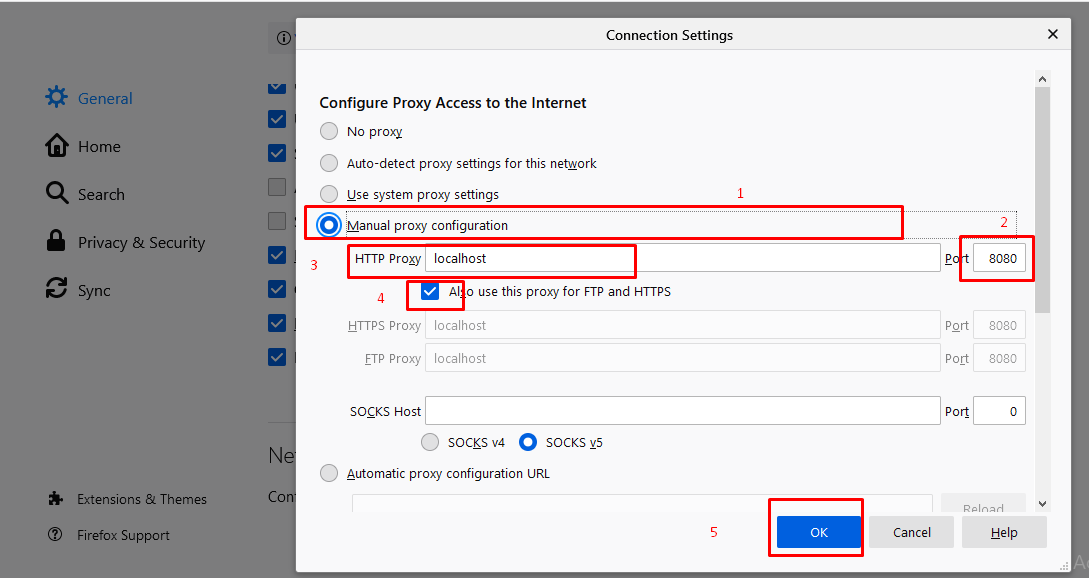Choose Auto-detect proxy settings for this network
Image resolution: width=1089 pixels, height=578 pixels.
pos(329,163)
